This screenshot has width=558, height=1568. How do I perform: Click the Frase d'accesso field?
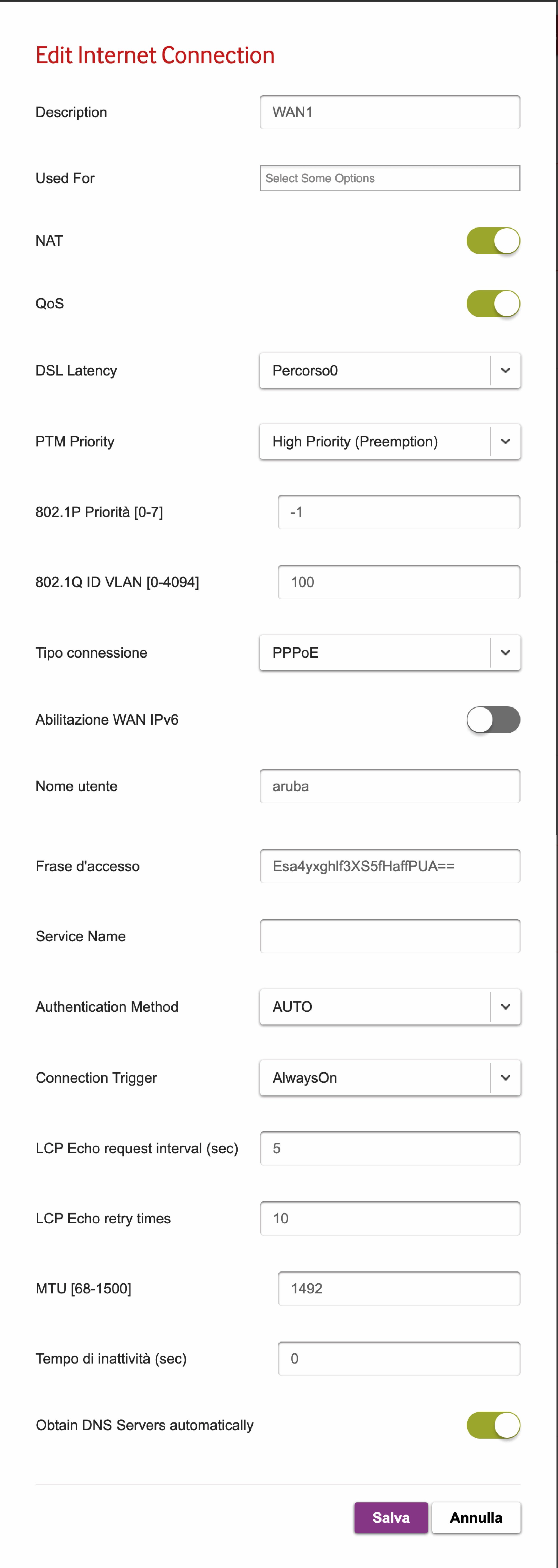[389, 866]
